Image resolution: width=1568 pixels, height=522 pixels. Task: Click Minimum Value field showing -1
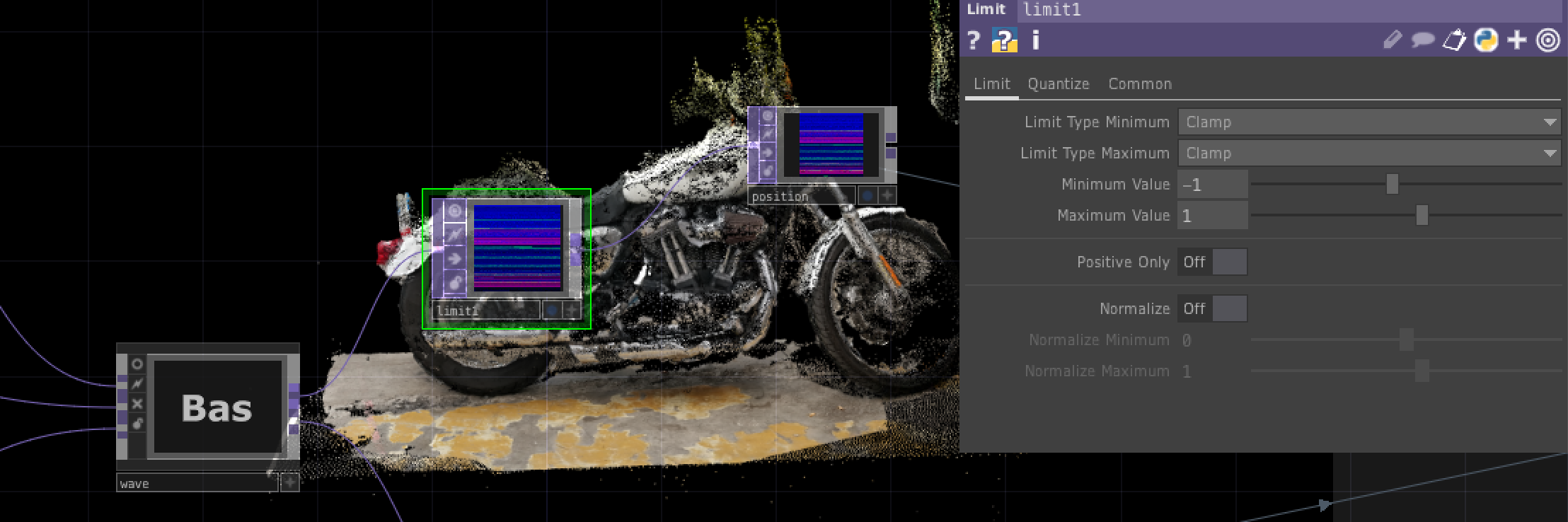point(1212,184)
